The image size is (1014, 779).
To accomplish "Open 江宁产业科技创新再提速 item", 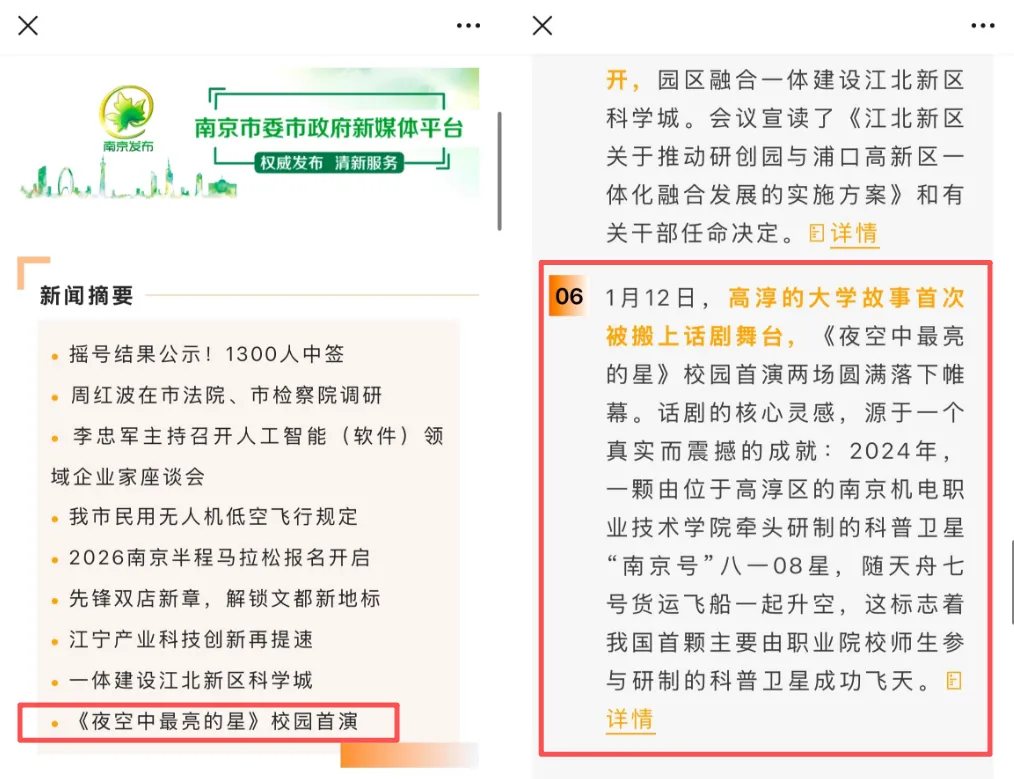I will click(191, 639).
